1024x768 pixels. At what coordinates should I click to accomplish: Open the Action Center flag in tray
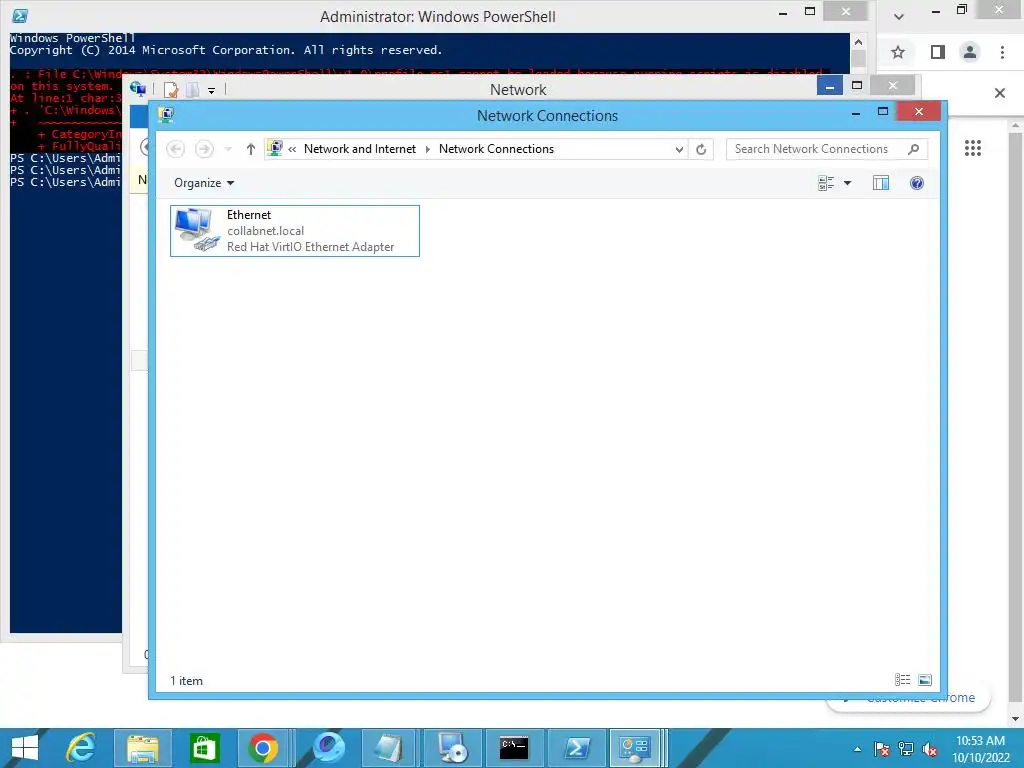tap(882, 749)
